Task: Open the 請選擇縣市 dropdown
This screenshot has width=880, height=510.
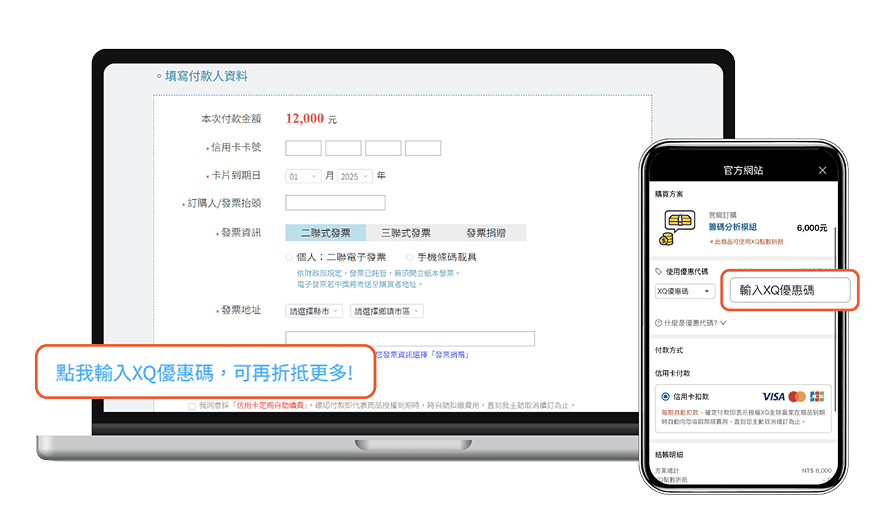Action: 314,311
